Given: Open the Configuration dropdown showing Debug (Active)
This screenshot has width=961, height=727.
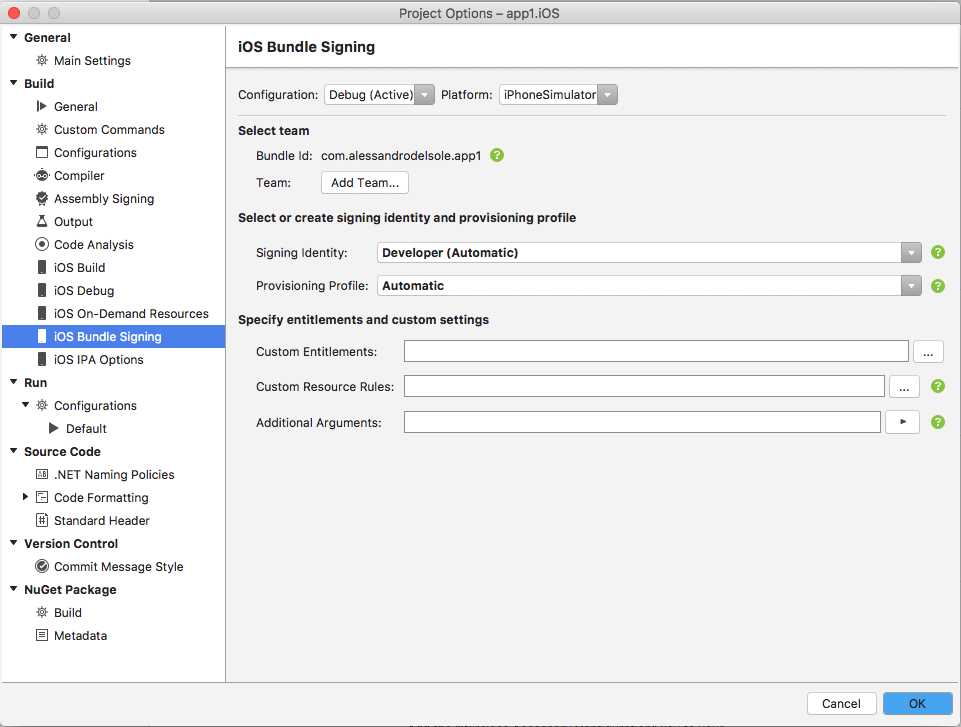Looking at the screenshot, I should pos(422,94).
